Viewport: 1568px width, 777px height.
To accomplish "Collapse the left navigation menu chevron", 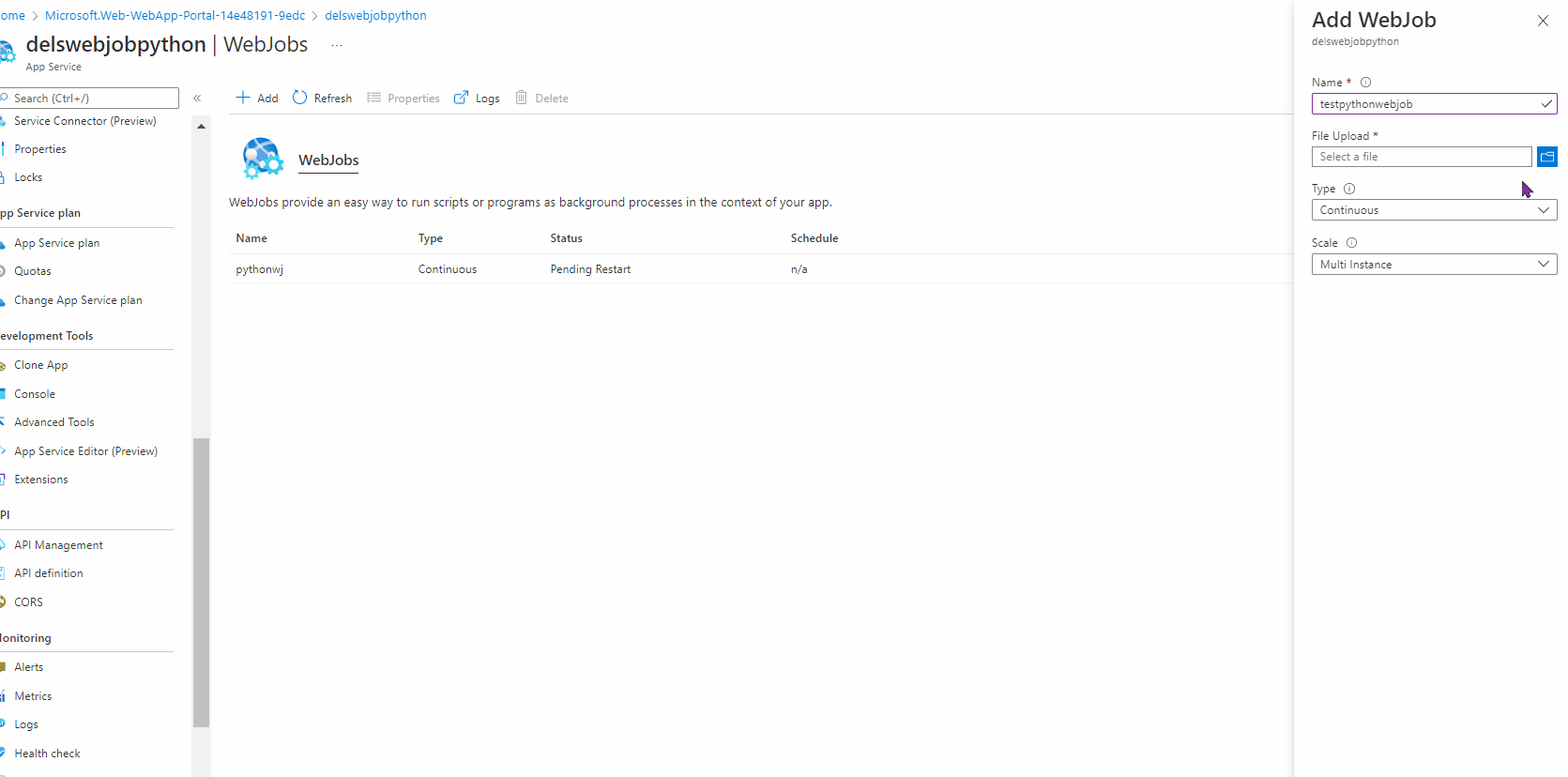I will pos(197,98).
